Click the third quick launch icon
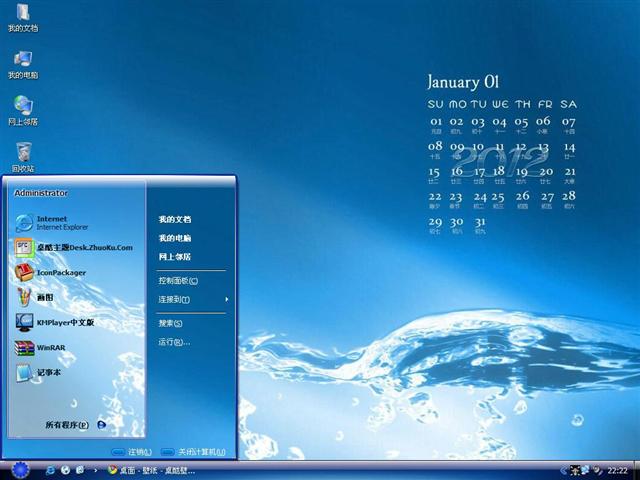 (x=80, y=470)
